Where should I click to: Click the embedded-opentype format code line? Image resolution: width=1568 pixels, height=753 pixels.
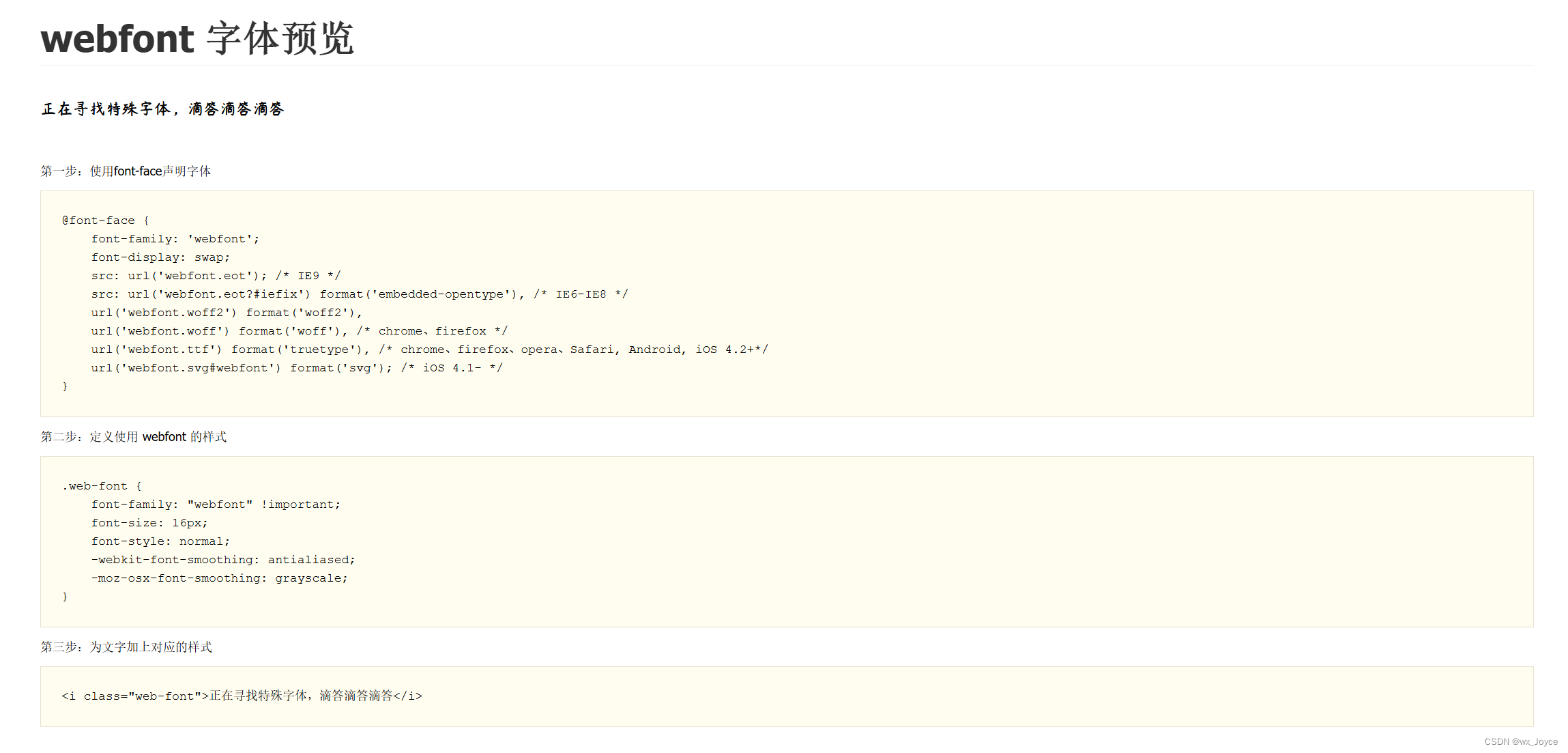tap(359, 294)
